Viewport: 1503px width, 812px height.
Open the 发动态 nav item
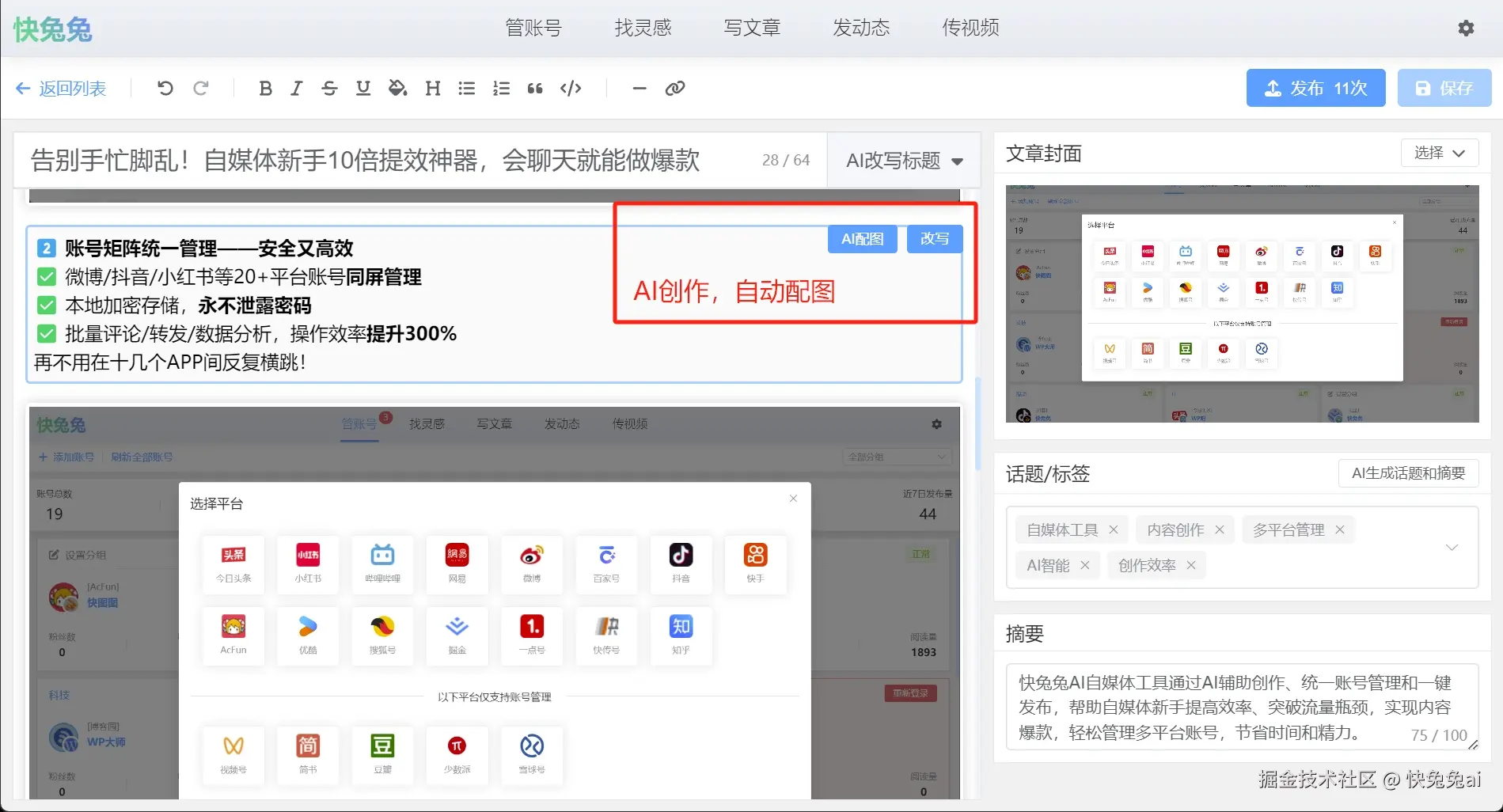click(860, 28)
